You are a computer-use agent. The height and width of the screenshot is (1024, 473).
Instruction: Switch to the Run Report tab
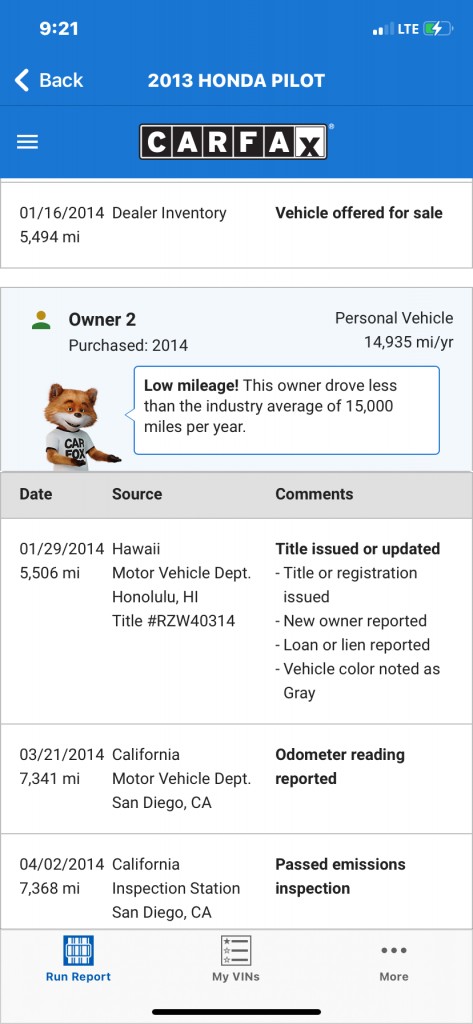pos(78,959)
